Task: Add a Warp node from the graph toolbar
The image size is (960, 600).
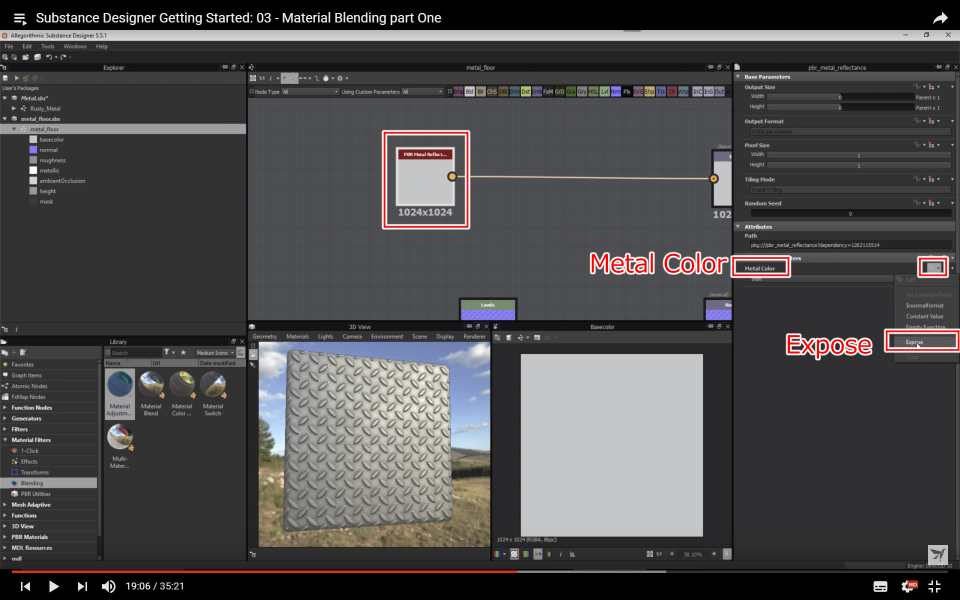Action: point(683,91)
